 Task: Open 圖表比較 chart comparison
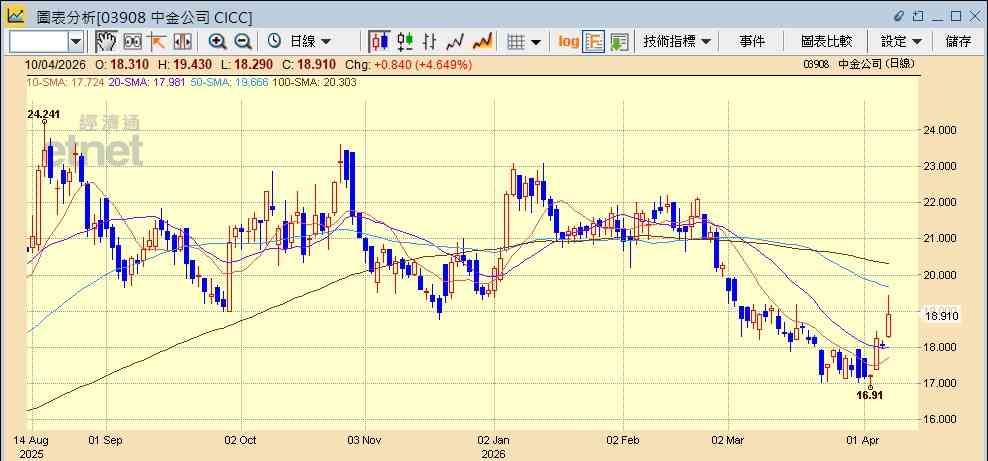(827, 42)
